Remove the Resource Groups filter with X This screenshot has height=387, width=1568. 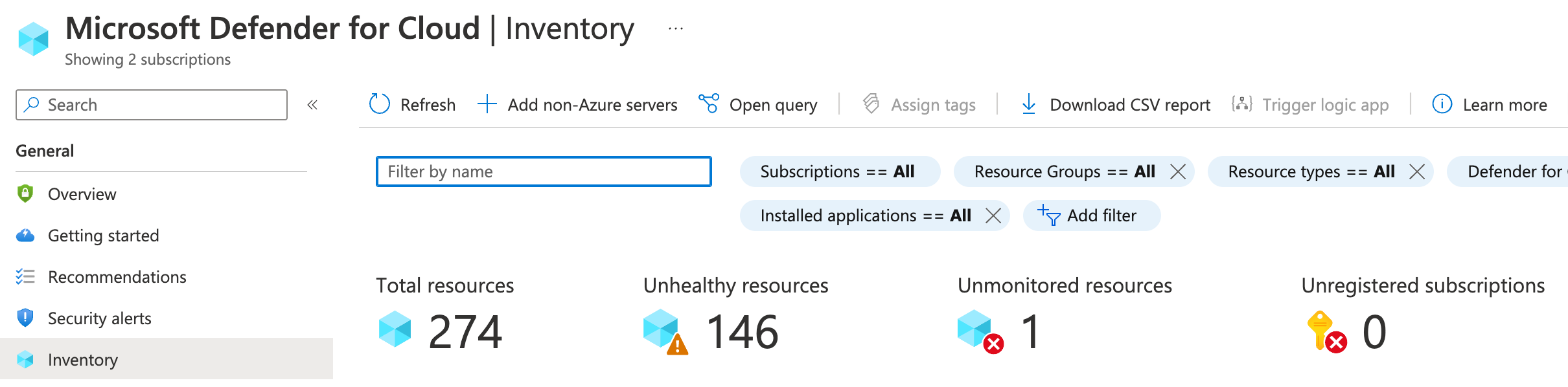[x=1178, y=171]
